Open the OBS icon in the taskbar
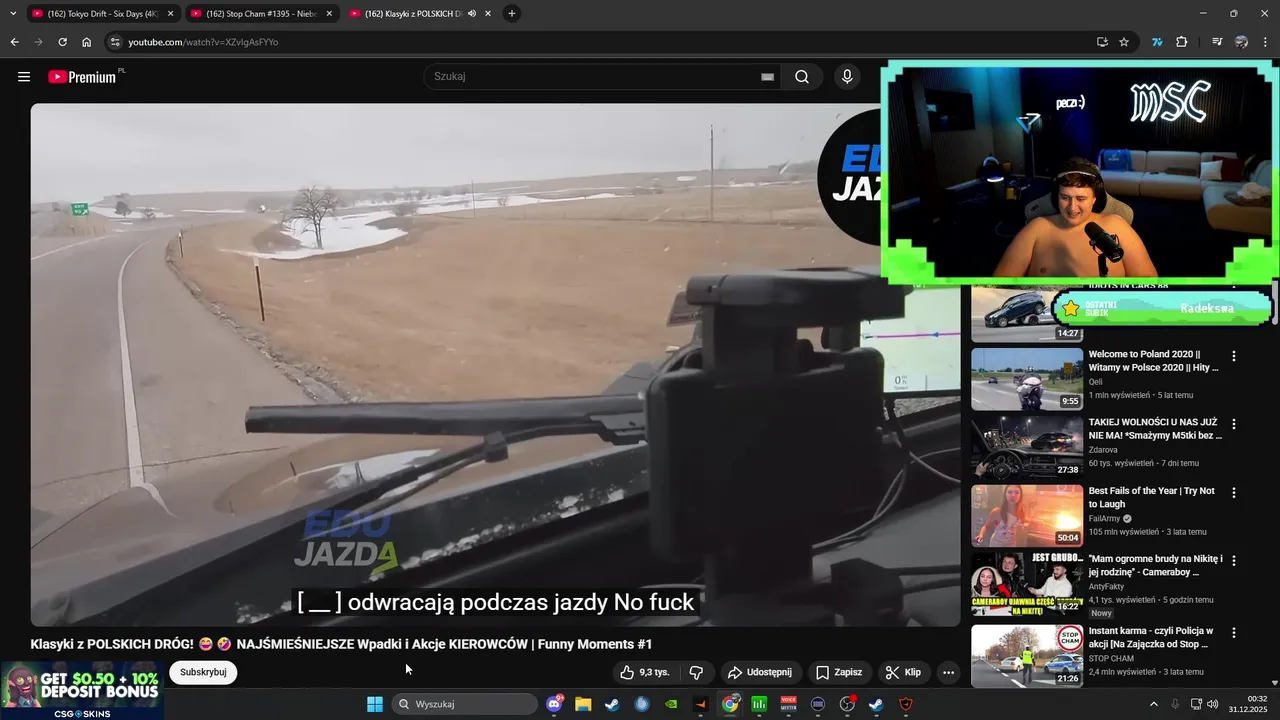This screenshot has height=720, width=1280. point(847,704)
